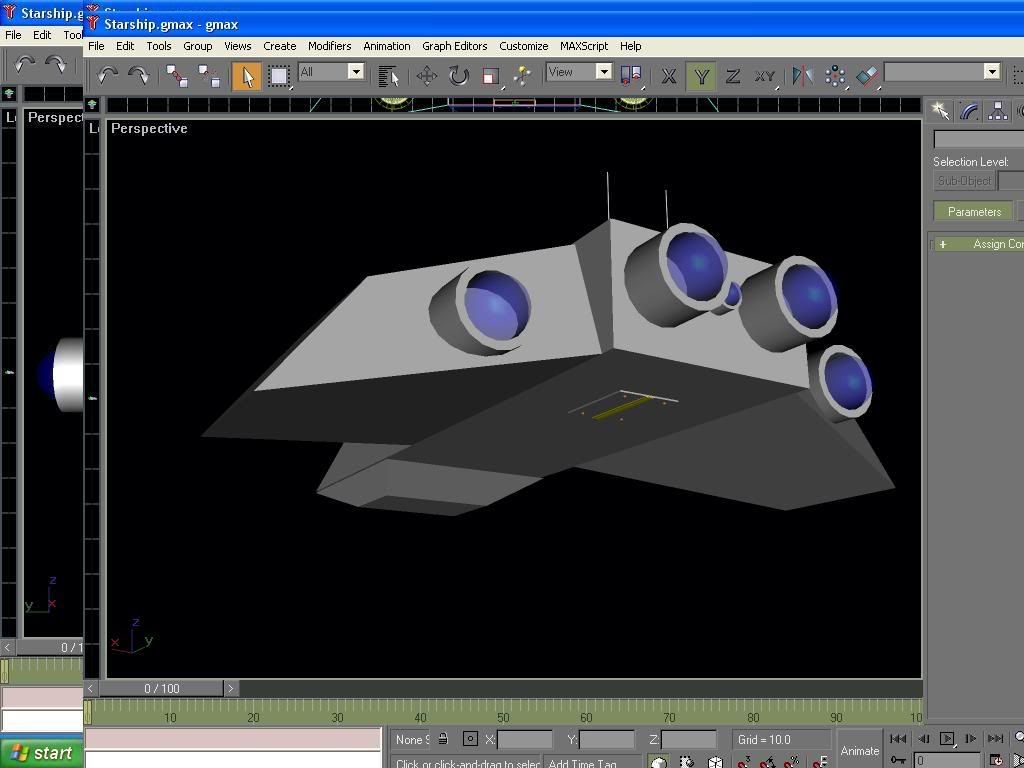Open the Mirror tool
This screenshot has width=1024, height=768.
click(x=802, y=76)
